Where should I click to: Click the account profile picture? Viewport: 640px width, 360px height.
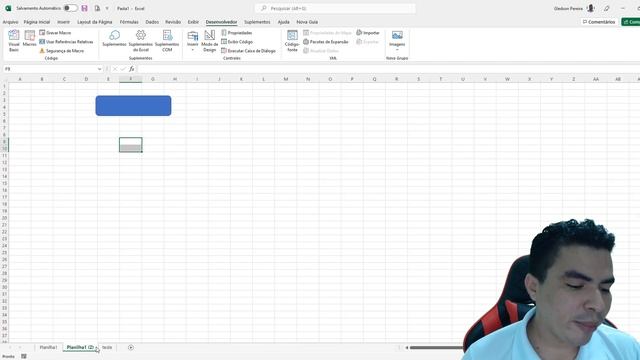[x=590, y=8]
